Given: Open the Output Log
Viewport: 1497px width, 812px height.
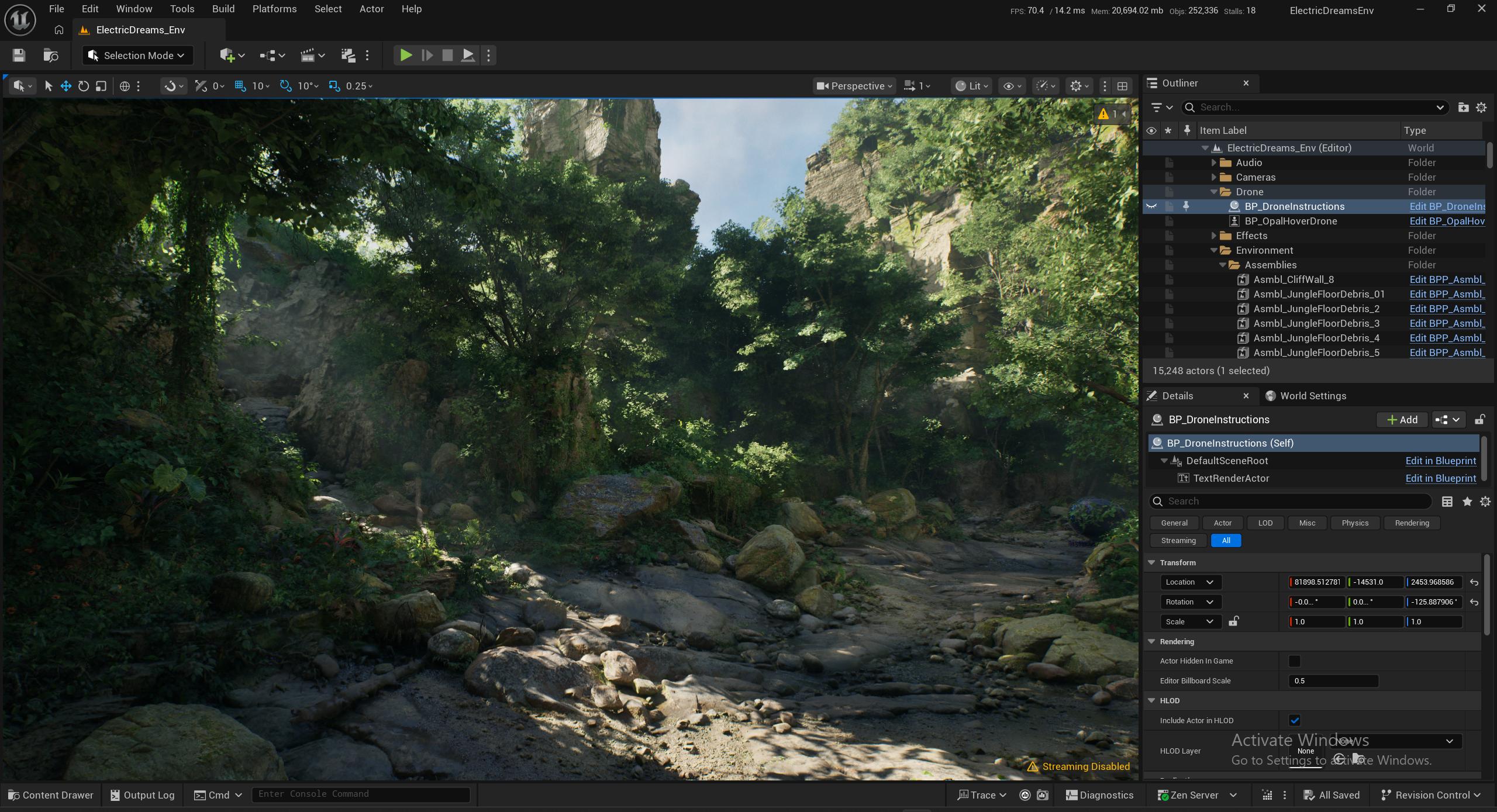Looking at the screenshot, I should tap(143, 795).
